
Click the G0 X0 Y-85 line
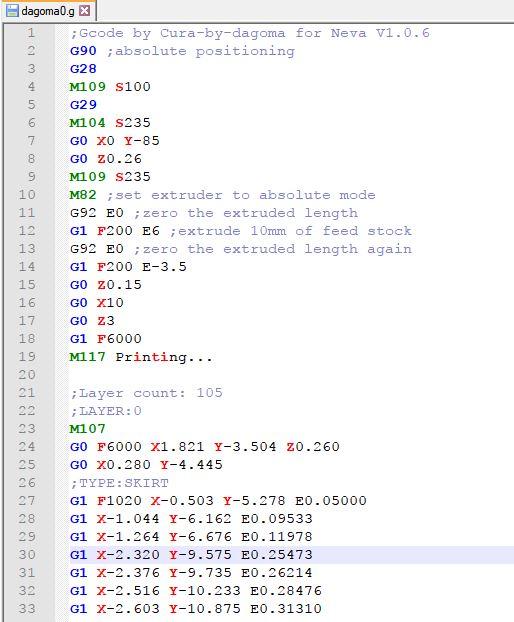click(x=115, y=140)
